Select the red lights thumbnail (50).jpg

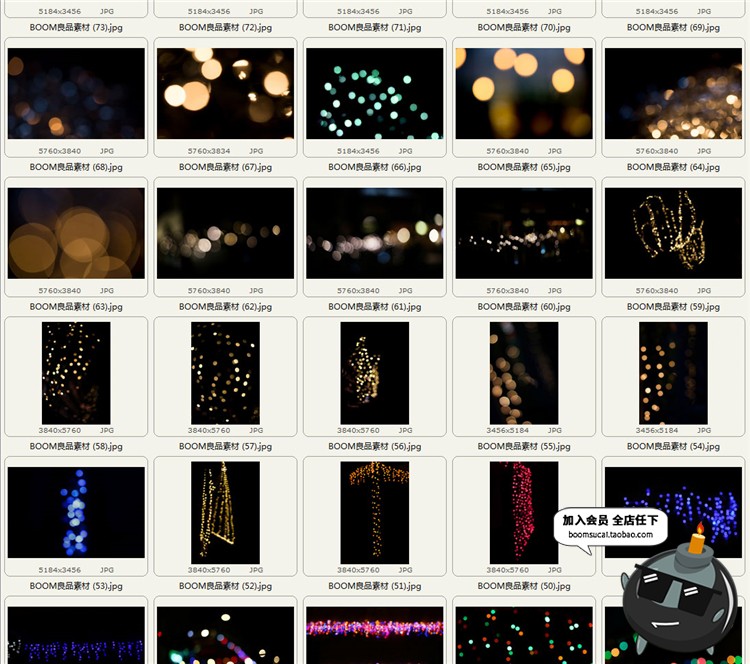pyautogui.click(x=523, y=510)
